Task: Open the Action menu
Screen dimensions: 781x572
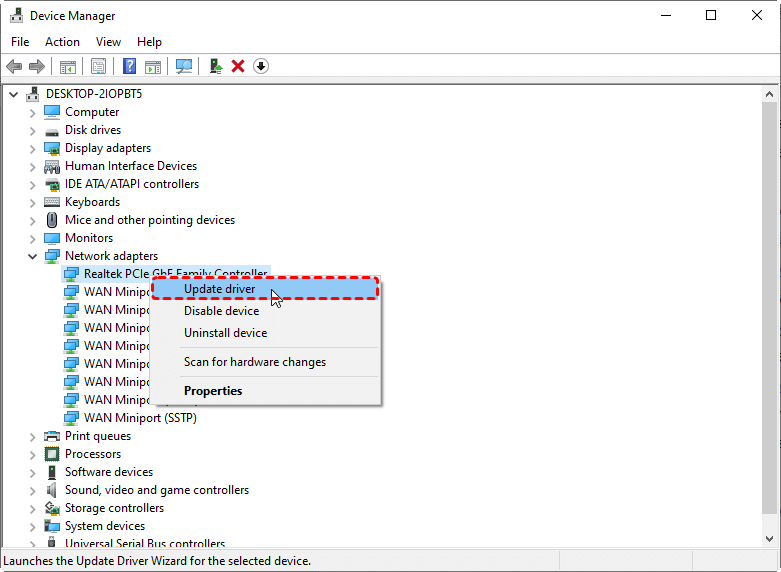Action: pyautogui.click(x=62, y=42)
